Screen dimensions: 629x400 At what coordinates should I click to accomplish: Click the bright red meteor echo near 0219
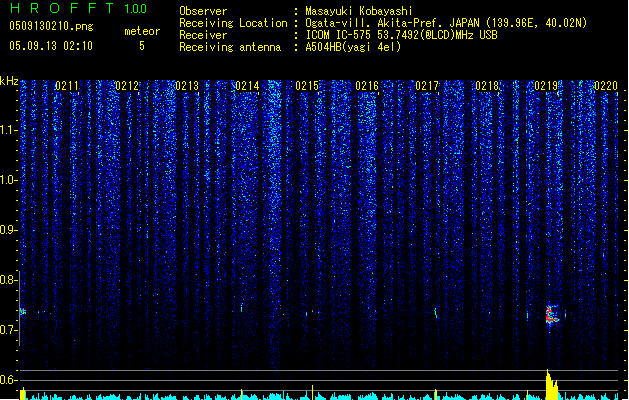click(x=552, y=315)
